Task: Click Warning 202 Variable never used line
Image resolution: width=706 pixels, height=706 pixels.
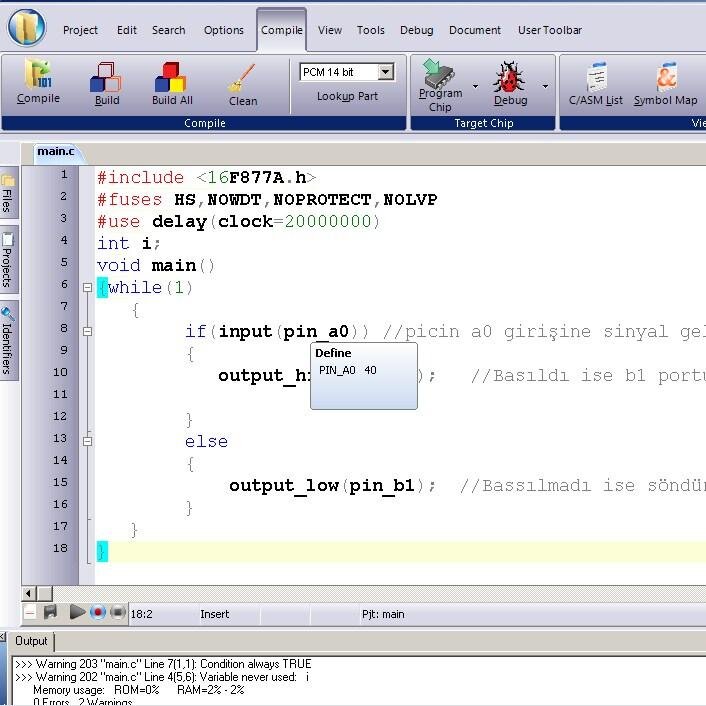Action: point(162,677)
